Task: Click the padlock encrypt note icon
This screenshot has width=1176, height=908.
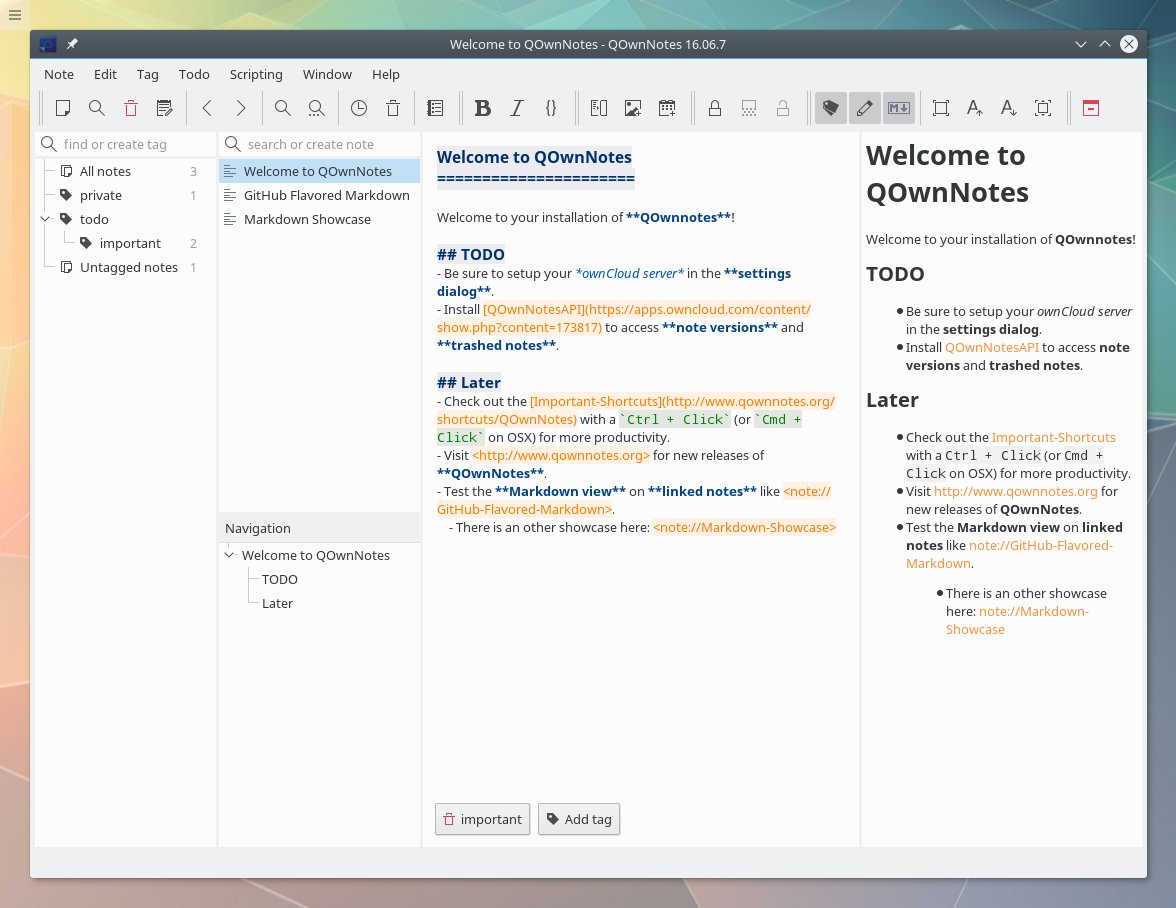Action: (x=715, y=108)
